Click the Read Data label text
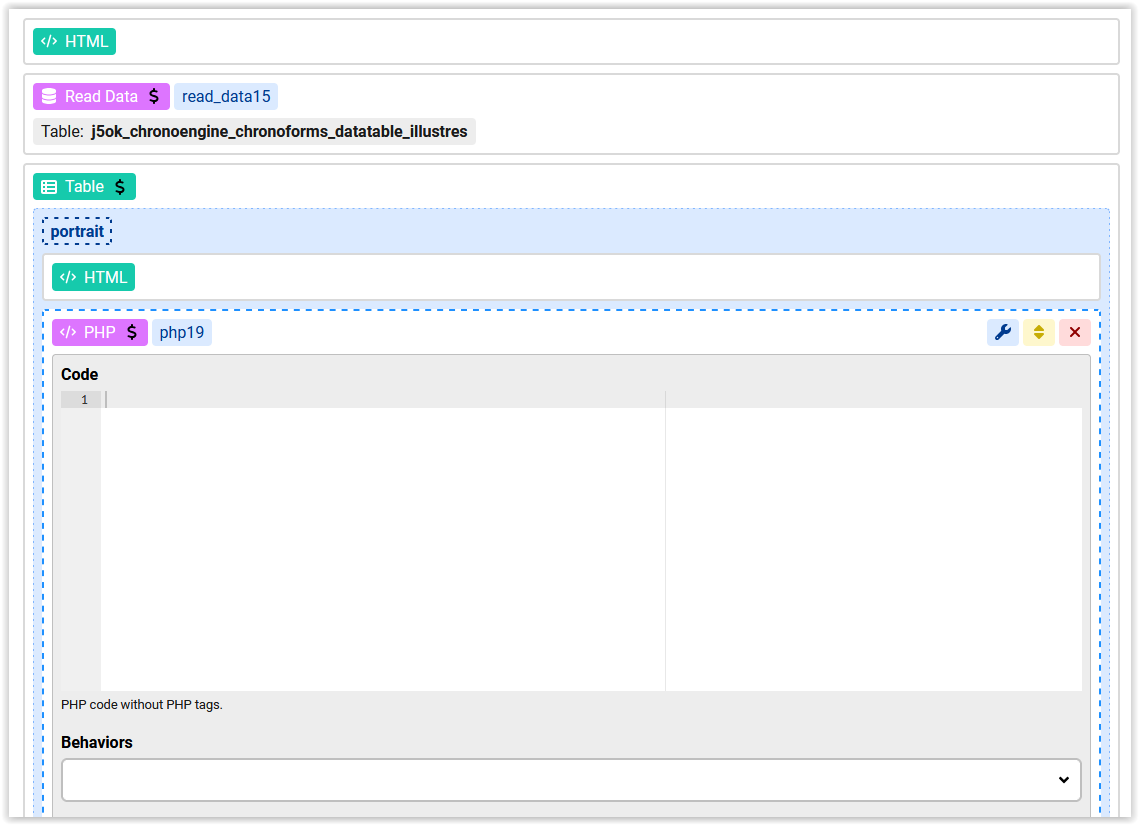The height and width of the screenshot is (825, 1139). (101, 97)
